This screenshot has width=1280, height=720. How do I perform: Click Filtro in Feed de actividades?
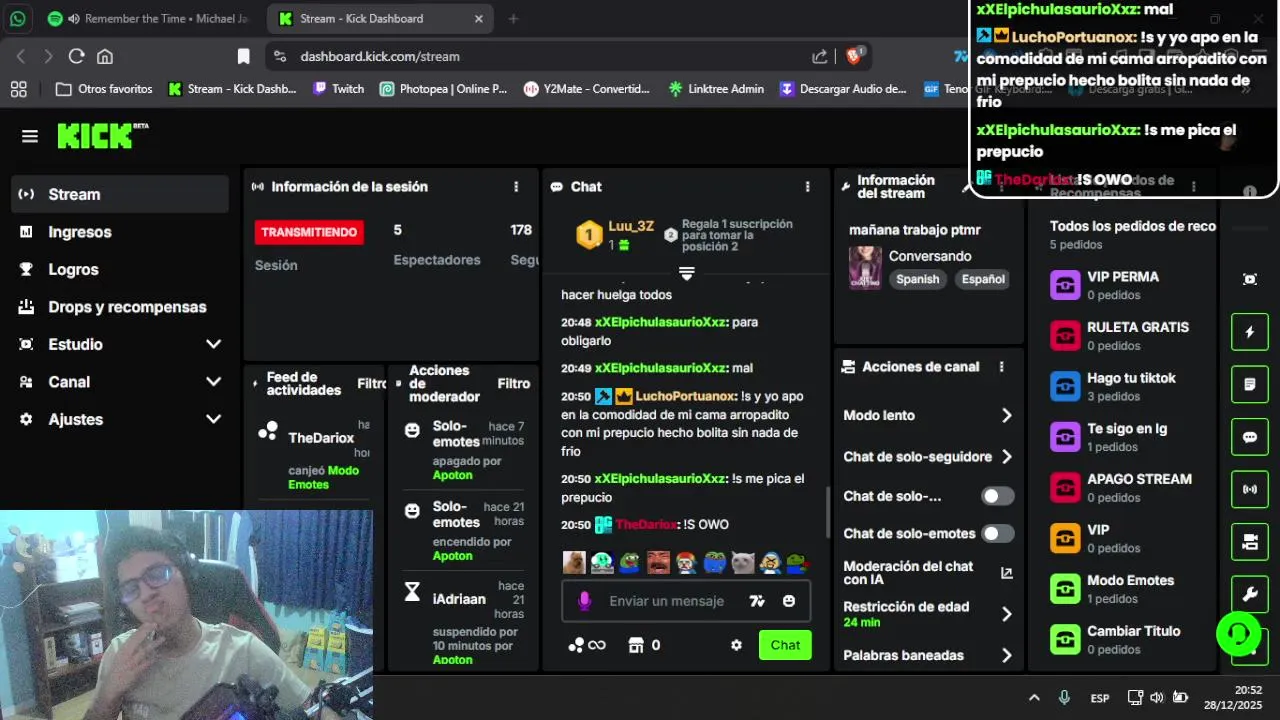372,384
